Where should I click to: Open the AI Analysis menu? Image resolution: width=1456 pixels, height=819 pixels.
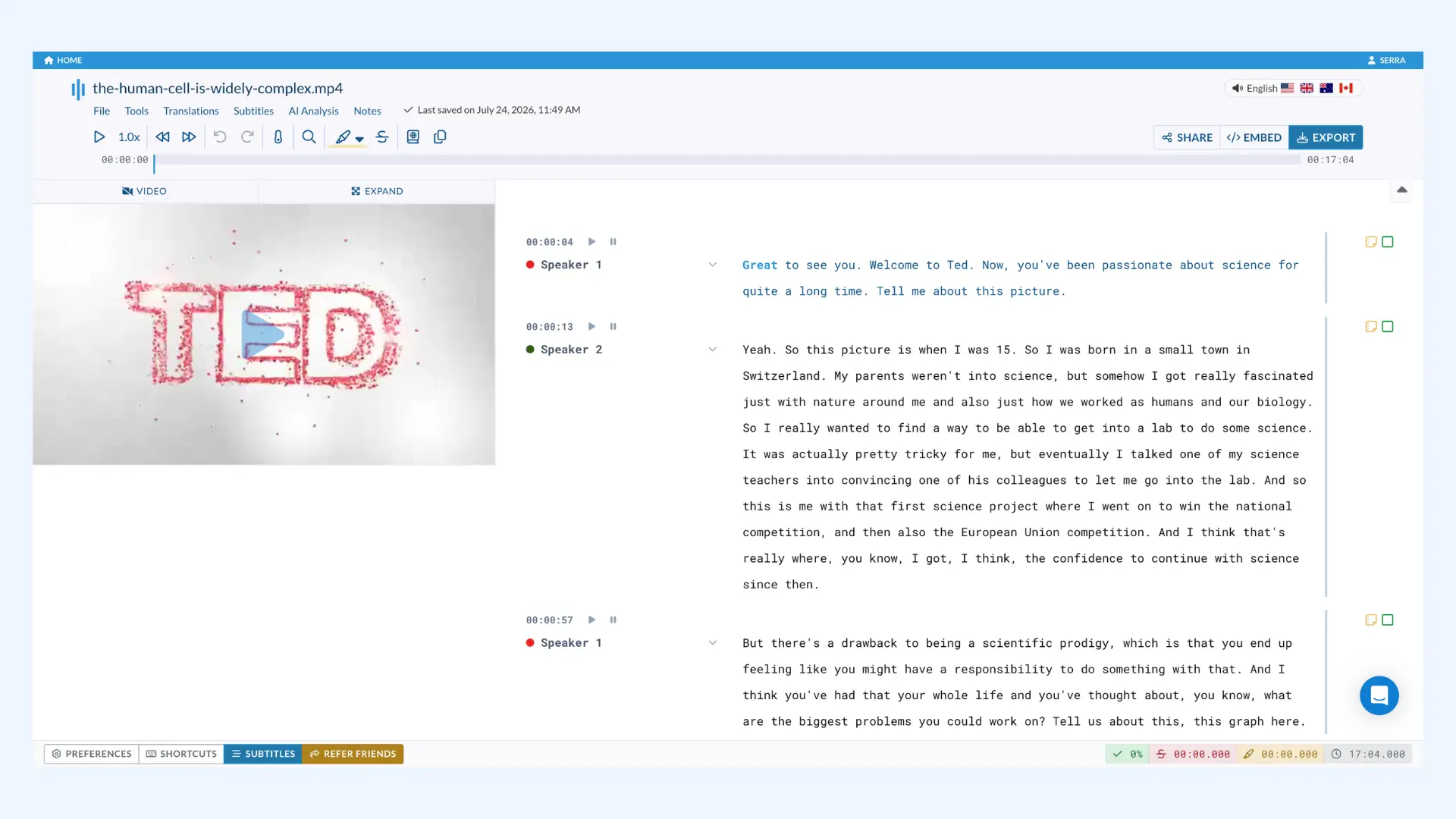point(313,111)
